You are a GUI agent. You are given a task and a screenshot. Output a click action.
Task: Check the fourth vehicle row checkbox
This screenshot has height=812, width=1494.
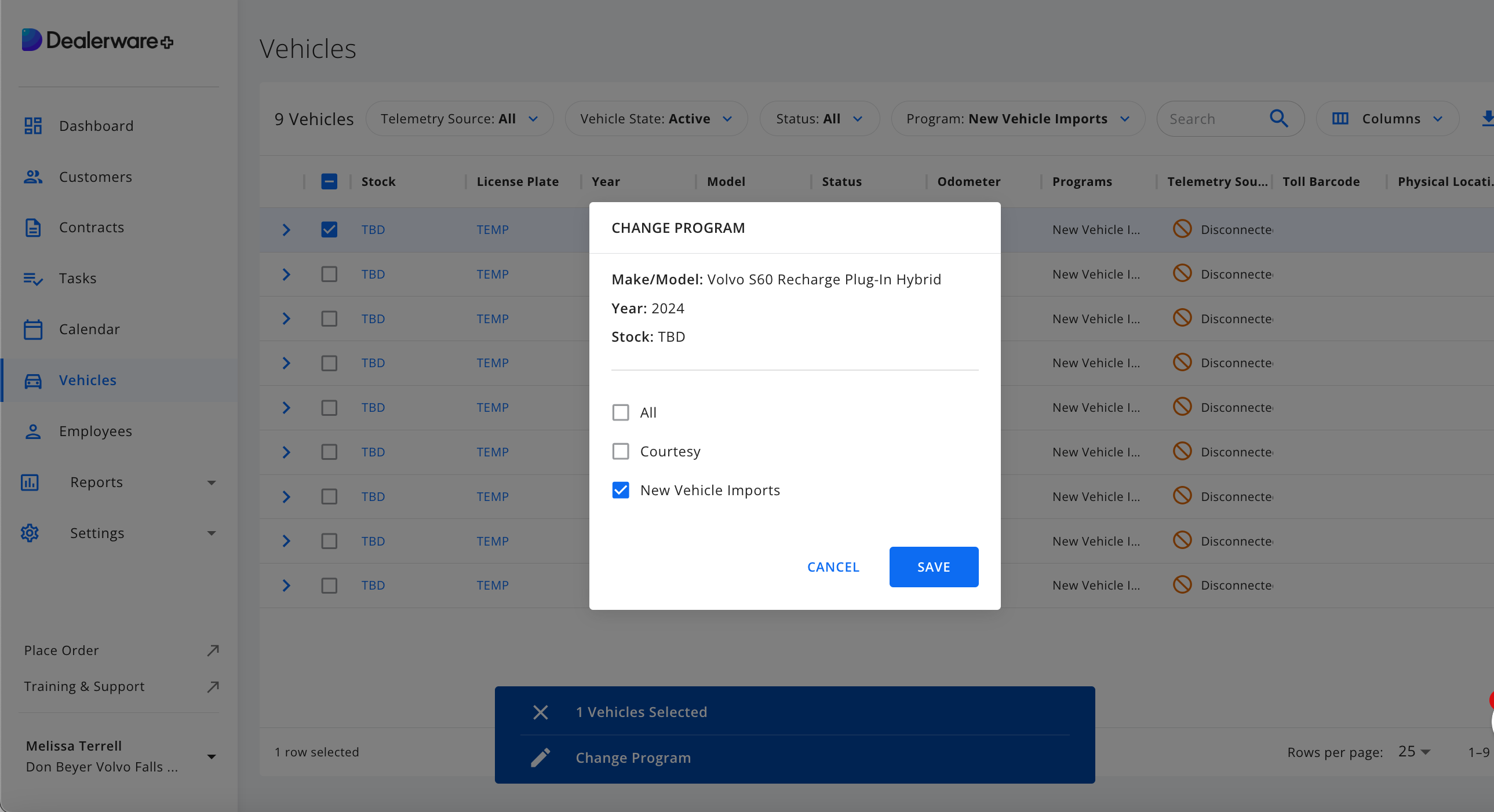(329, 363)
